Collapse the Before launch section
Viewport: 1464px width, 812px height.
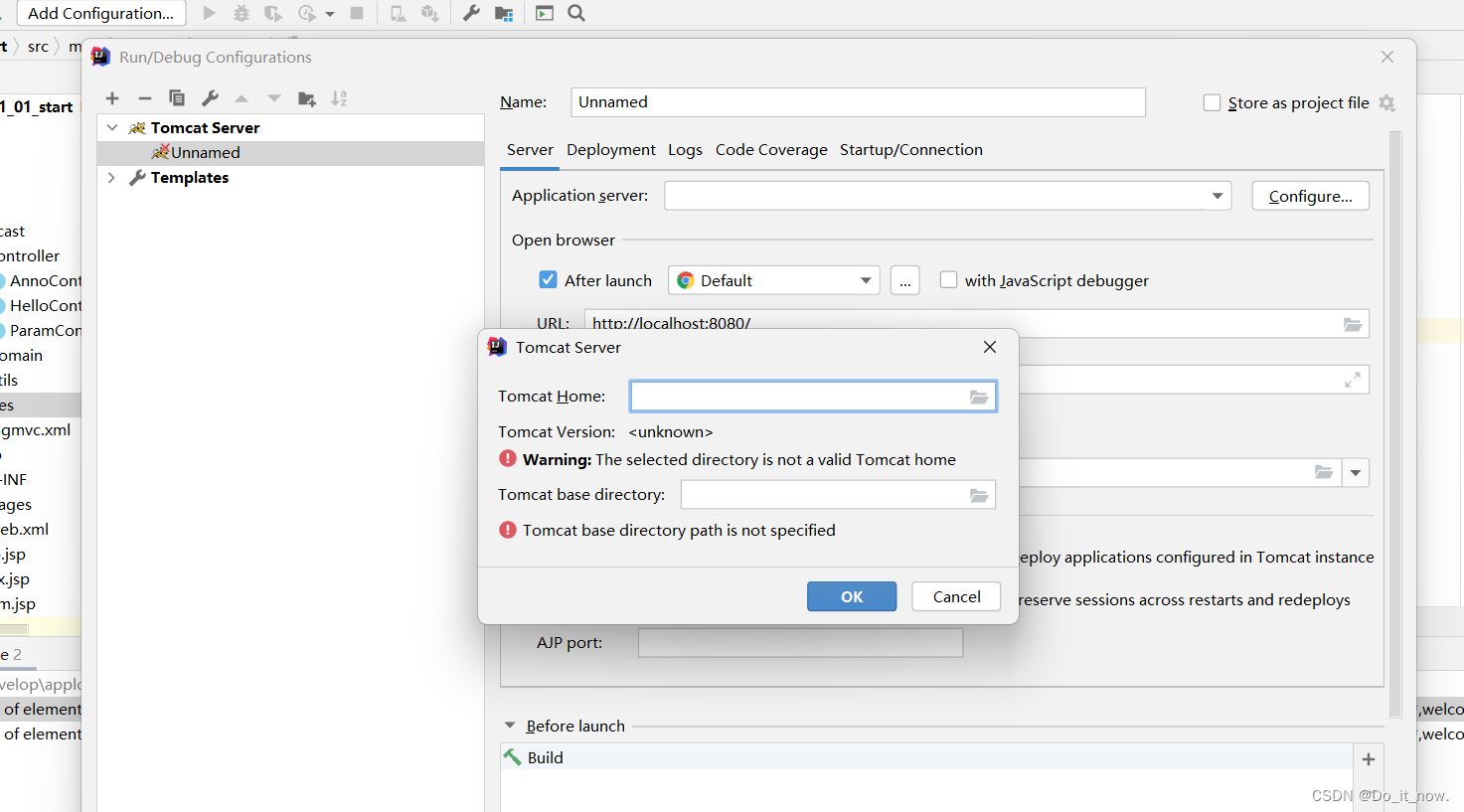[x=510, y=726]
